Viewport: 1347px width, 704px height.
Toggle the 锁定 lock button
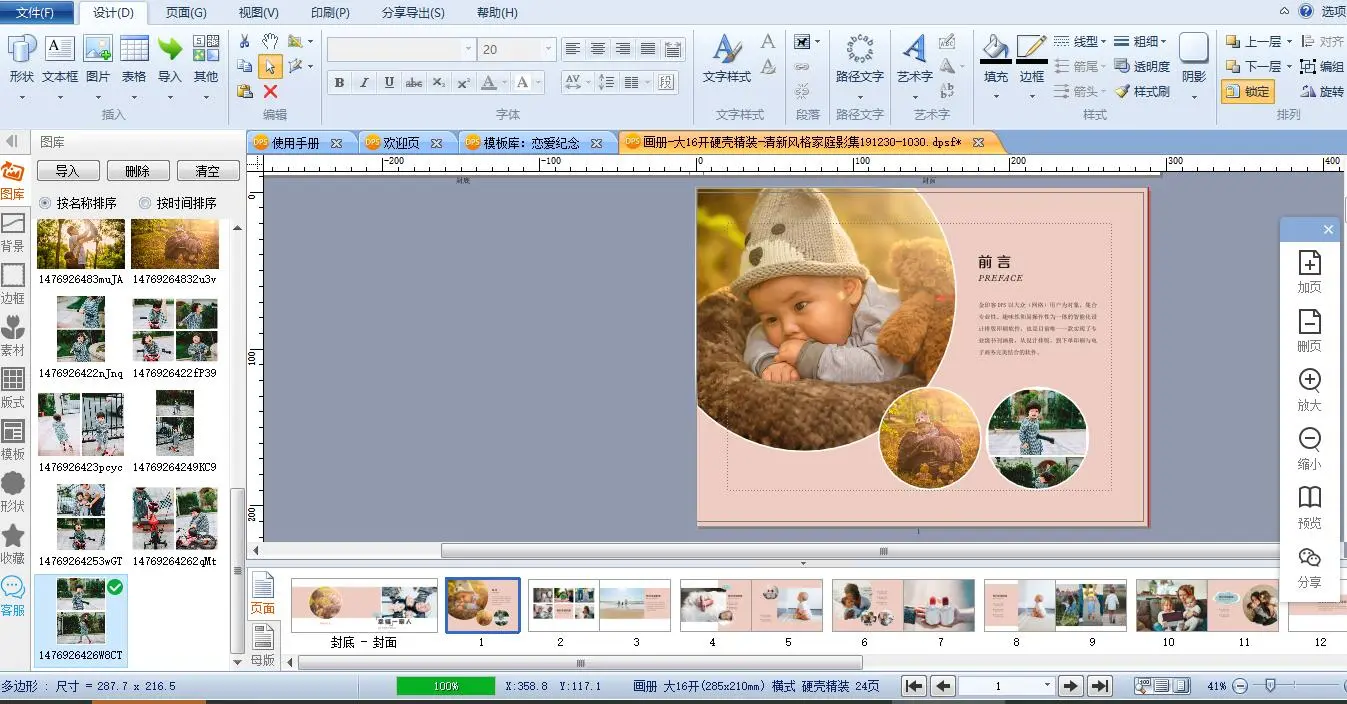[x=1246, y=92]
